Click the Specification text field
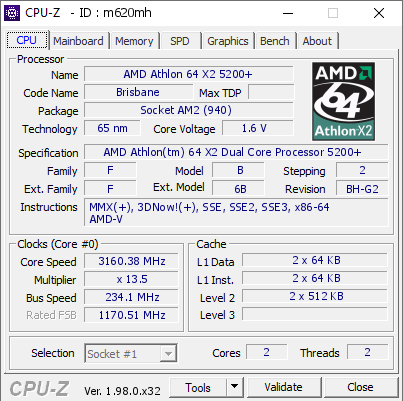 pos(236,152)
